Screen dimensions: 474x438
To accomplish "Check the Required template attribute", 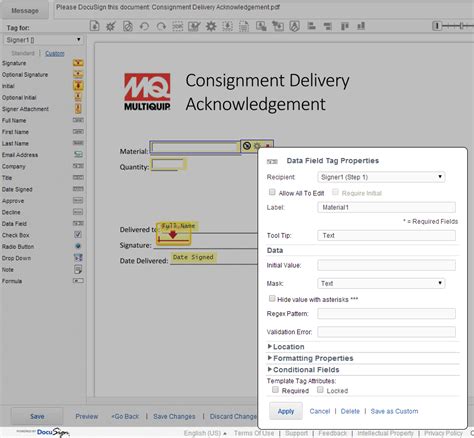I will [x=275, y=390].
